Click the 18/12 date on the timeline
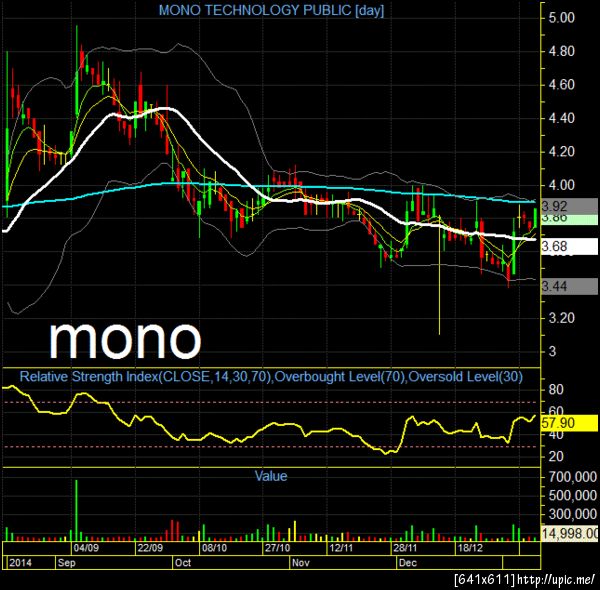This screenshot has width=600, height=590. click(x=470, y=548)
